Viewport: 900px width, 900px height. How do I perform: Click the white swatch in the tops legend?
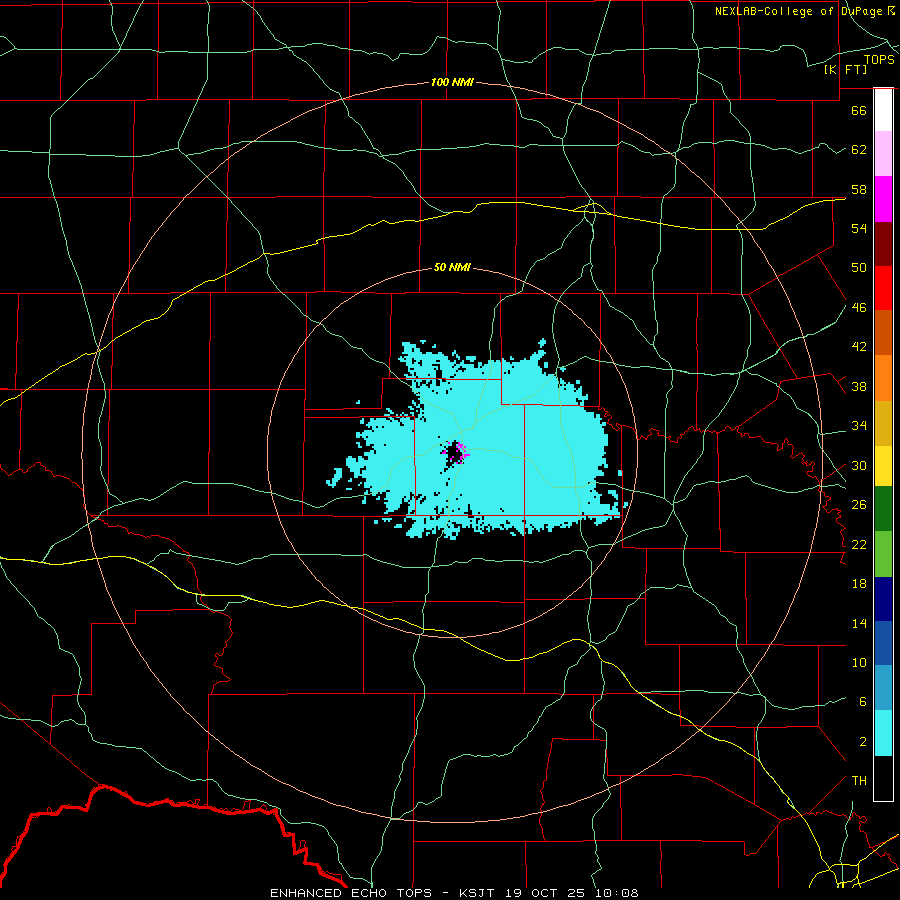tap(883, 110)
